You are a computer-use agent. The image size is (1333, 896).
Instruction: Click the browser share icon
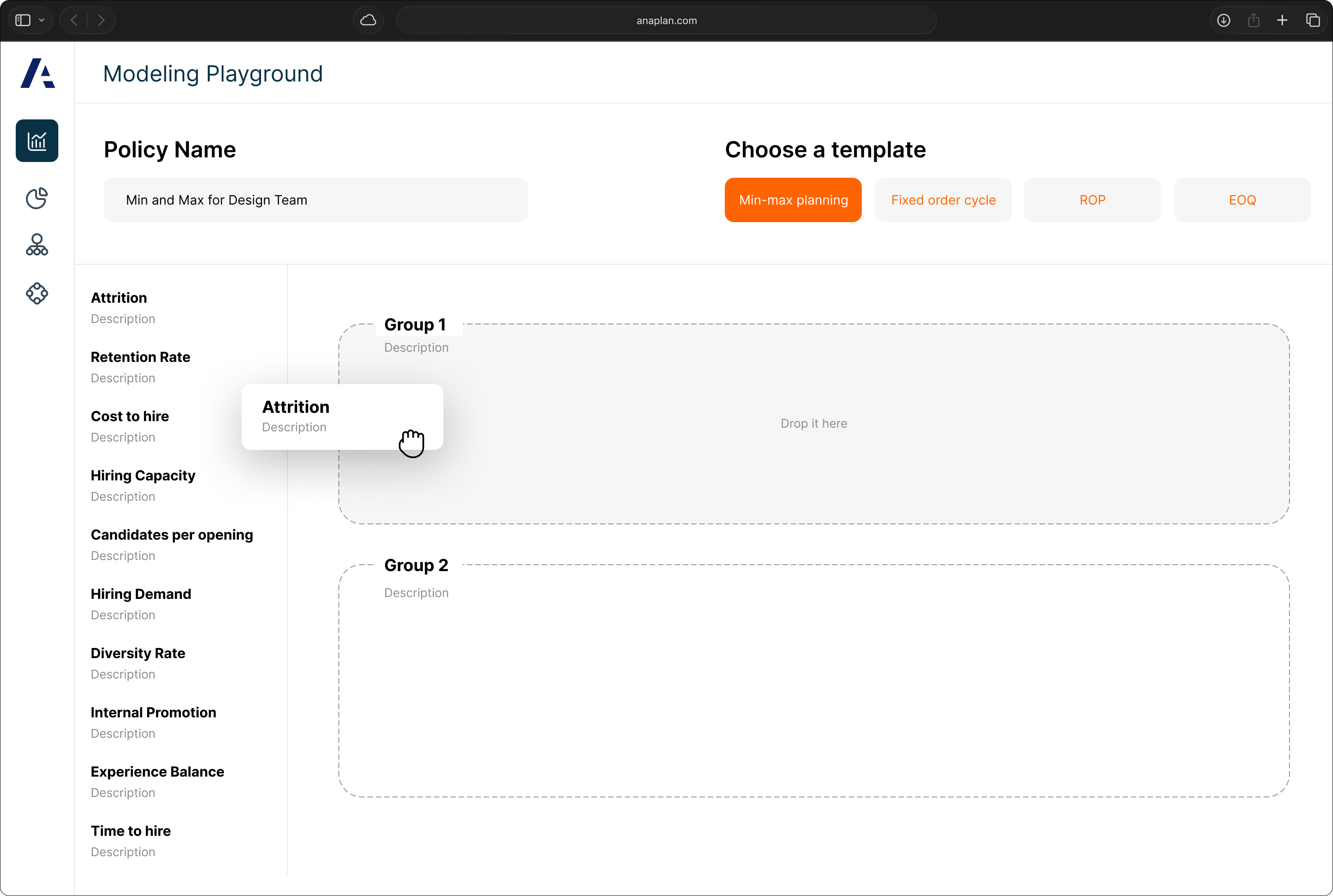(1253, 20)
